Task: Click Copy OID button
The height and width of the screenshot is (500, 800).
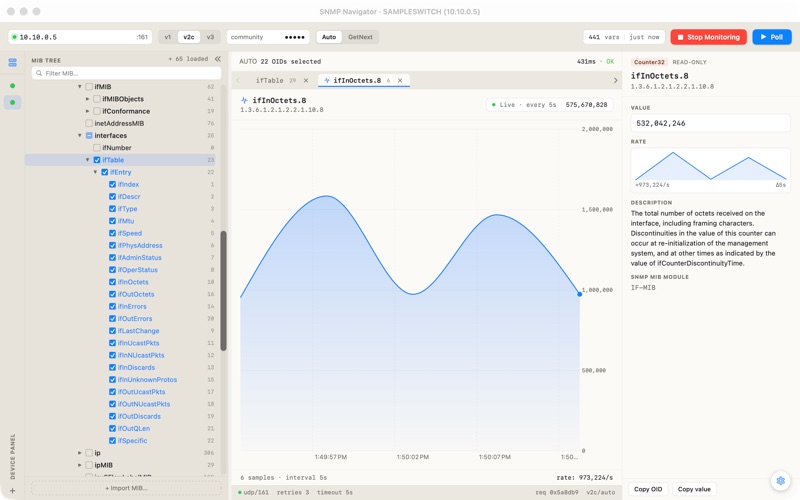Action: coord(648,489)
